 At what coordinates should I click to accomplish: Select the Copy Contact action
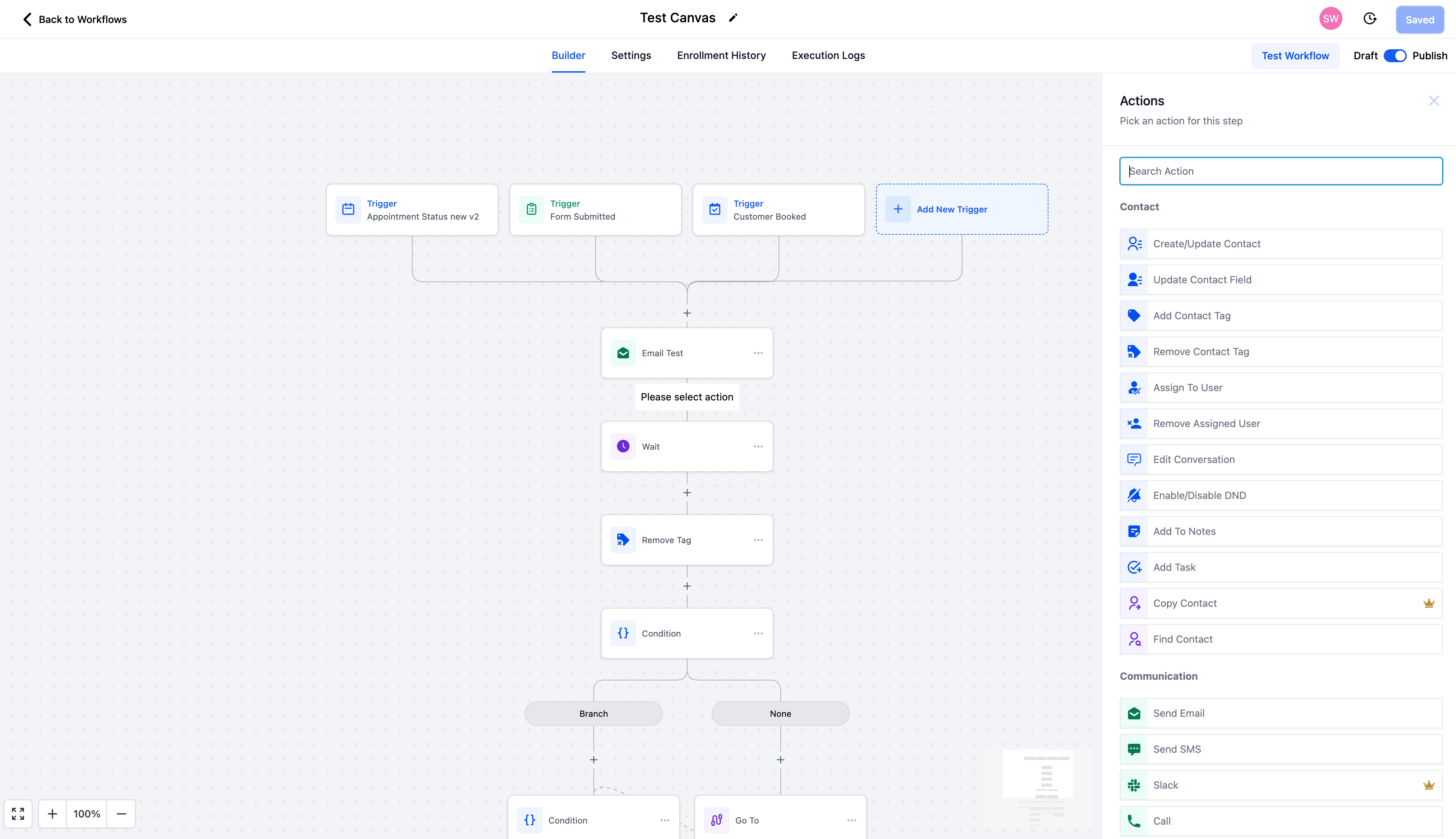pos(1280,603)
